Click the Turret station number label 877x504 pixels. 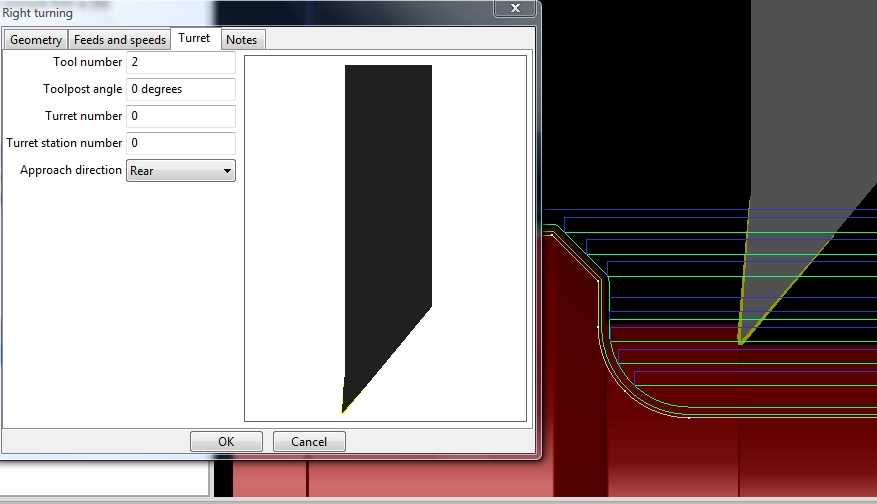pos(64,143)
